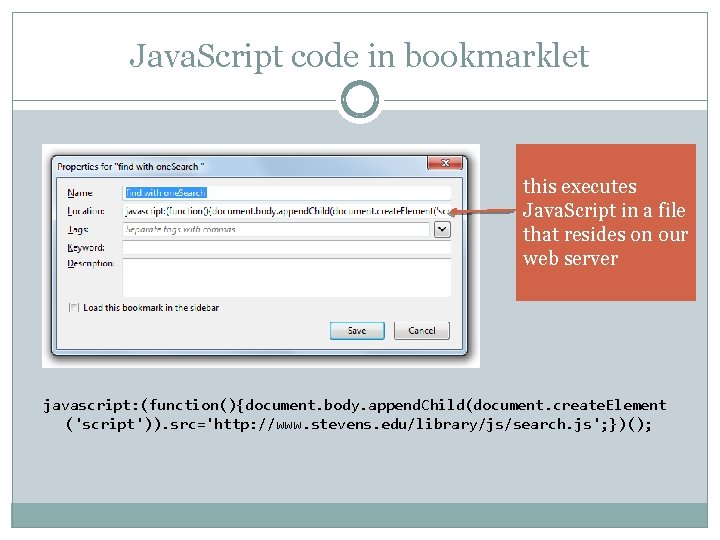Click the 'Keyword' label
Image resolution: width=720 pixels, height=540 pixels.
[85, 248]
